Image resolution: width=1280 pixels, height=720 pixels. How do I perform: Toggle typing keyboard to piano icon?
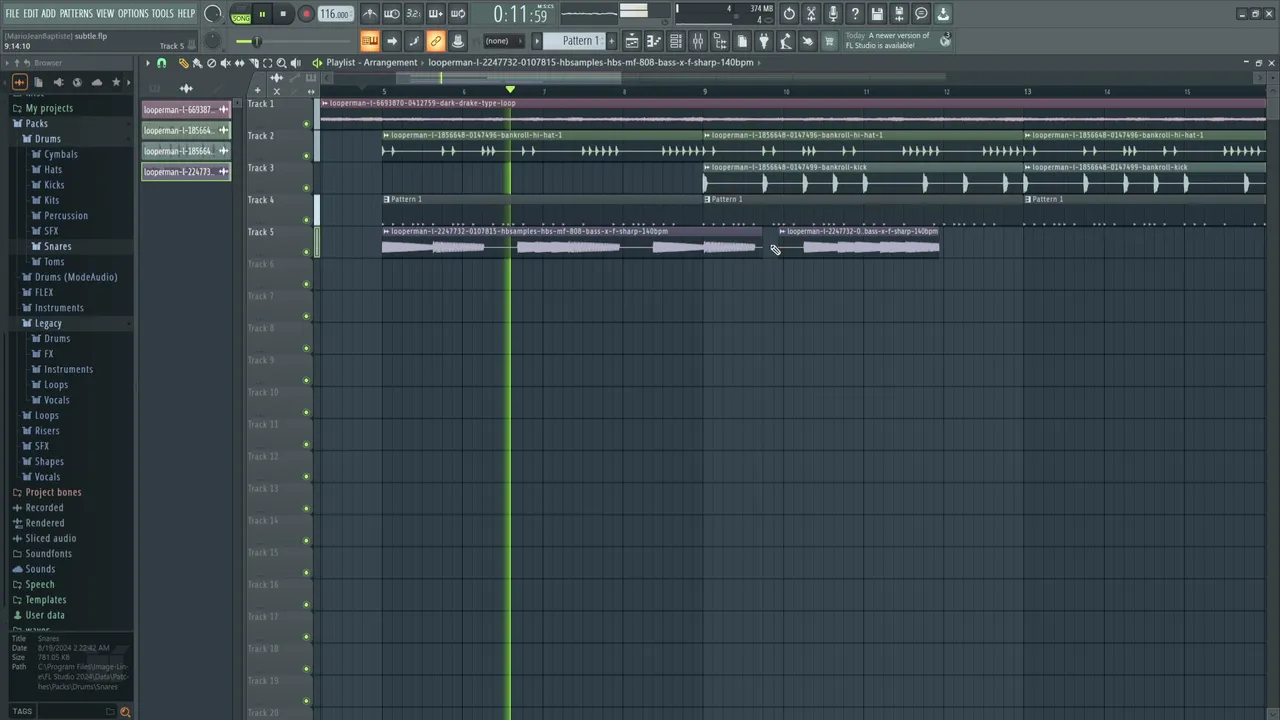370,41
